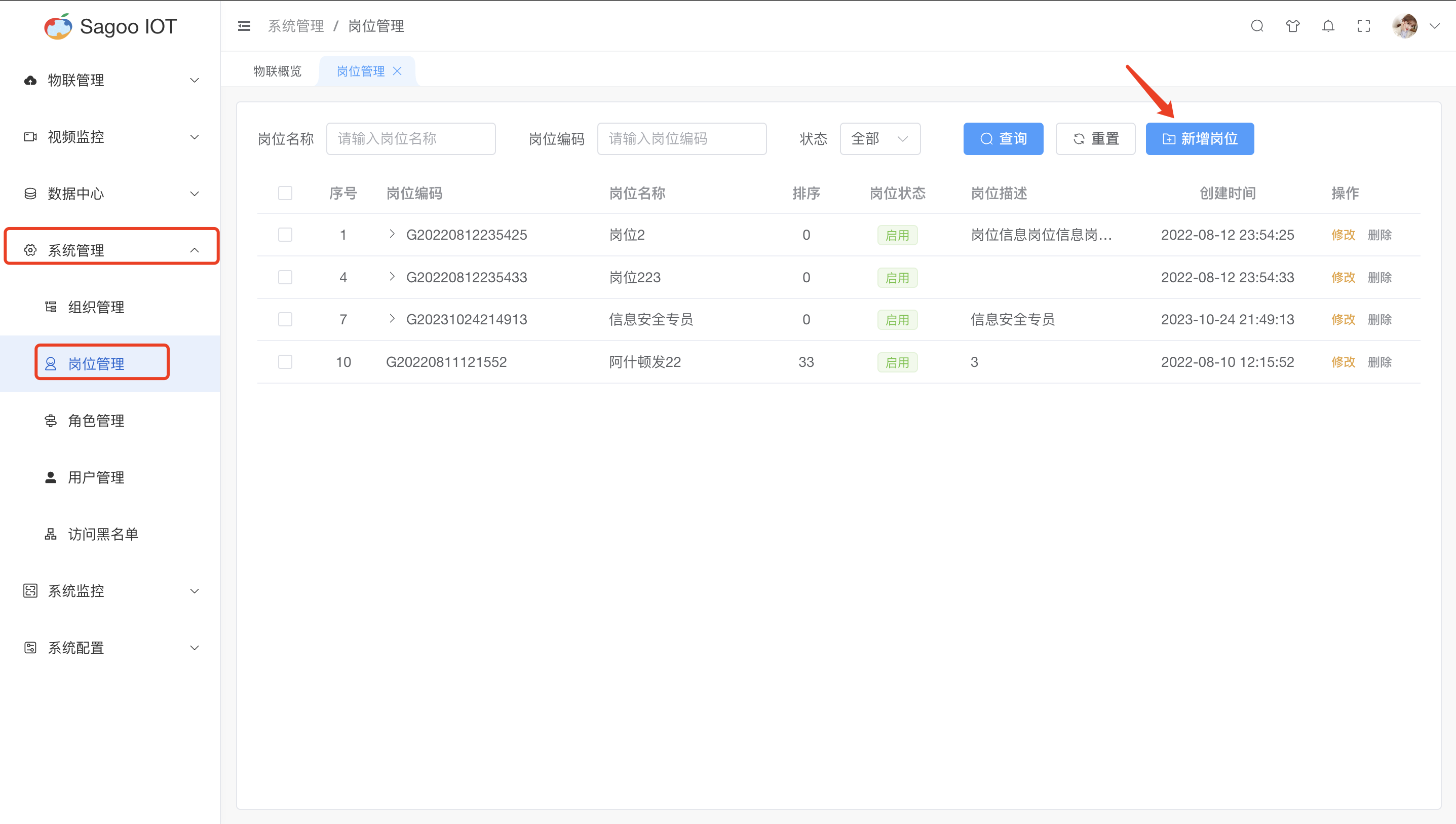Viewport: 1456px width, 824px height.
Task: Click the 新增岗位 button
Action: [1200, 139]
